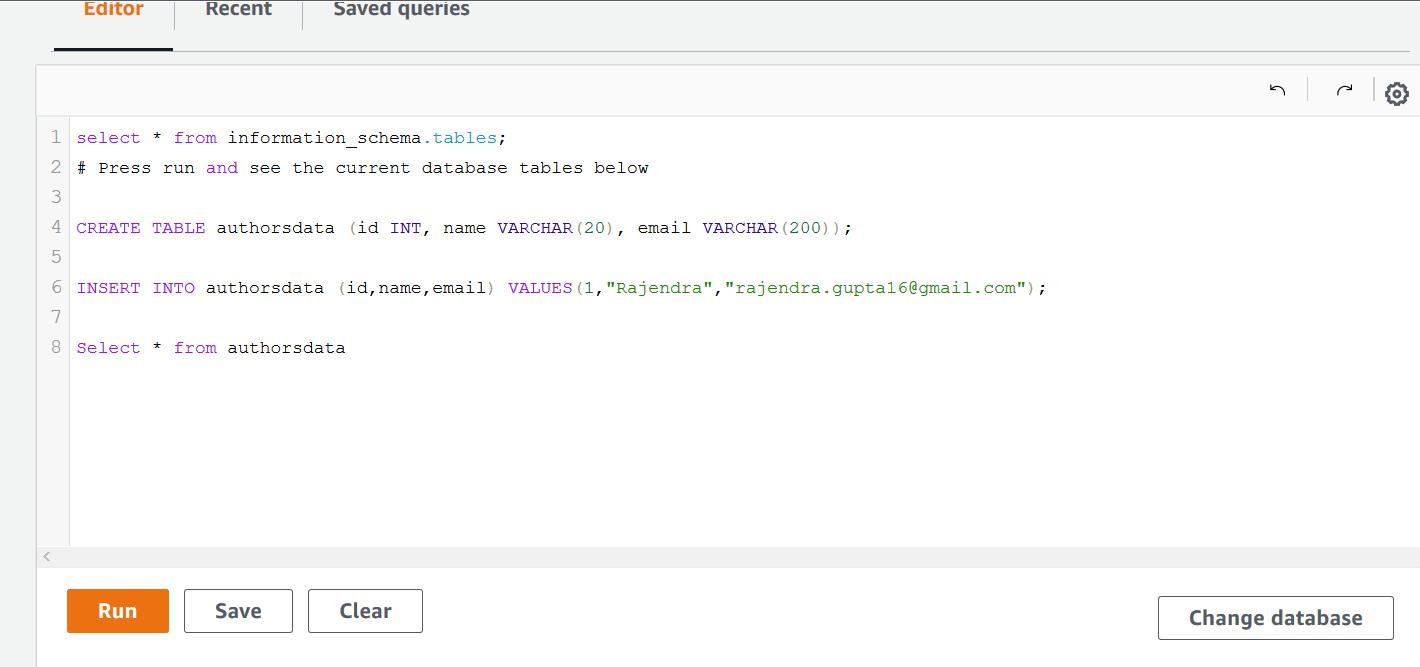Viewport: 1420px width, 667px height.
Task: Open the Recent tab
Action: (x=238, y=11)
